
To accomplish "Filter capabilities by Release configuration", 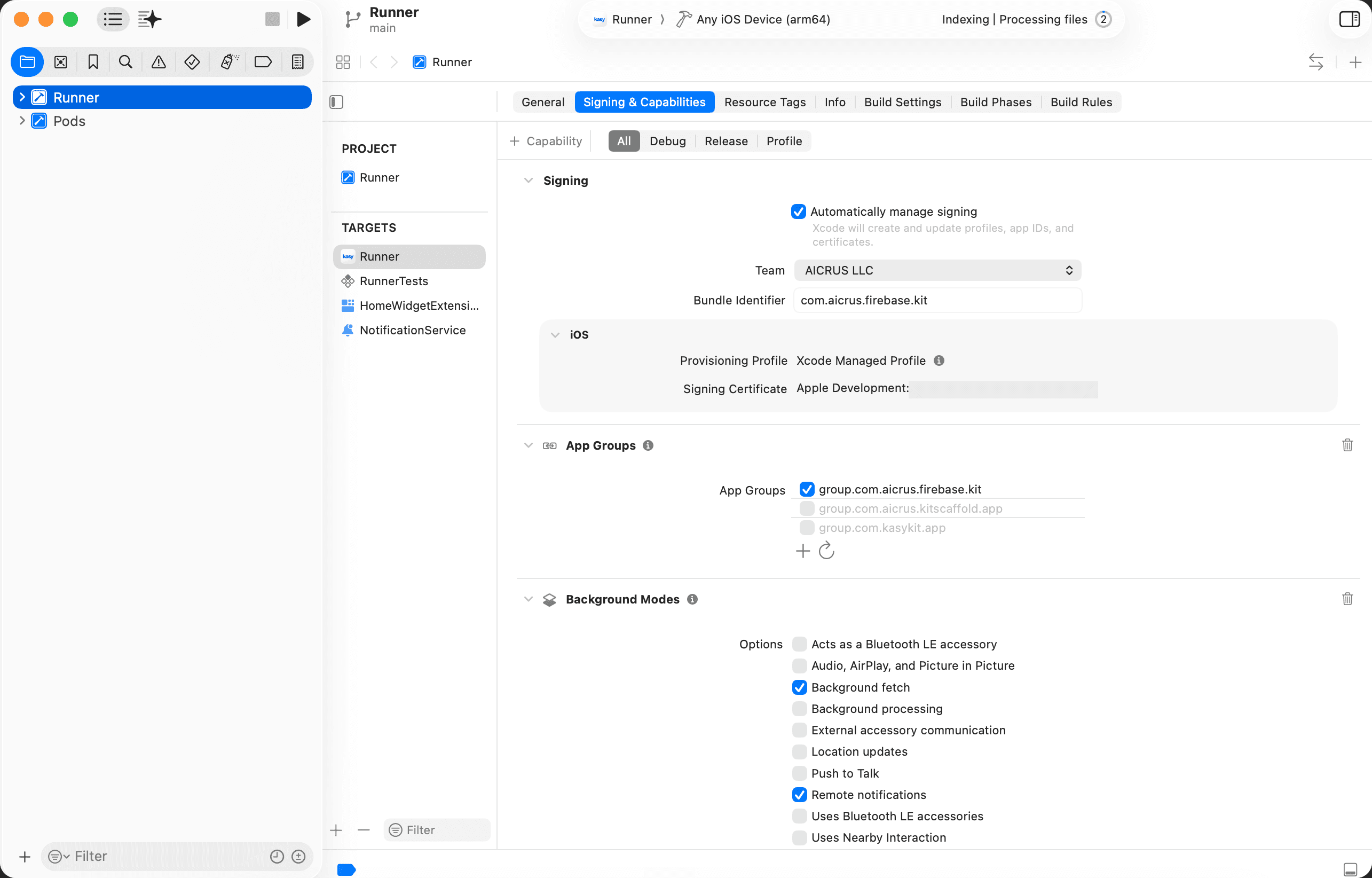I will tap(726, 141).
